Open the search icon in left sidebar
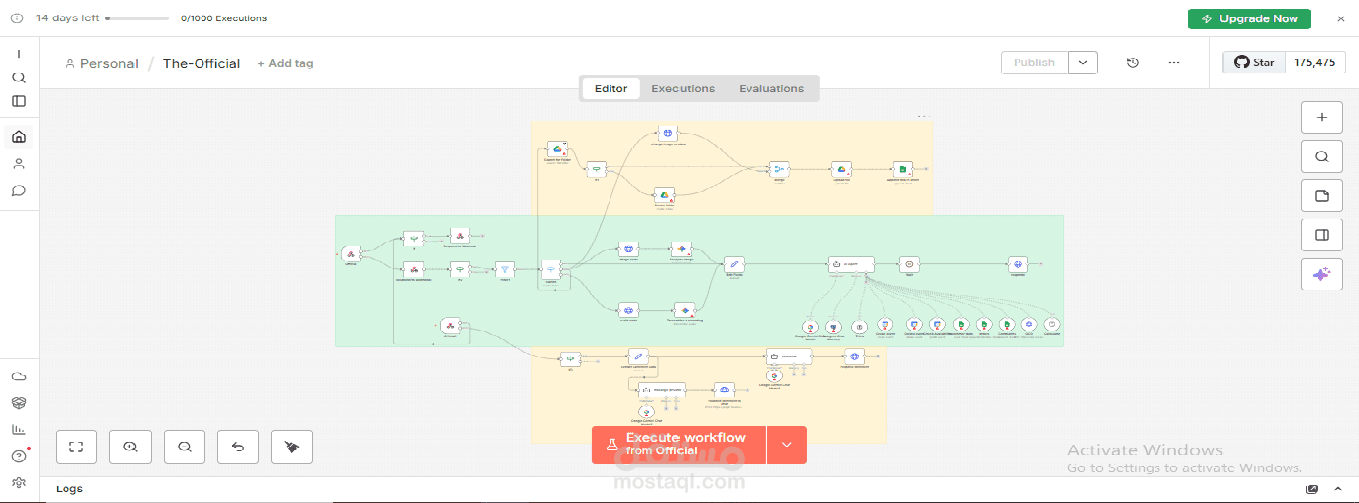Image resolution: width=1359 pixels, height=503 pixels. coord(19,77)
